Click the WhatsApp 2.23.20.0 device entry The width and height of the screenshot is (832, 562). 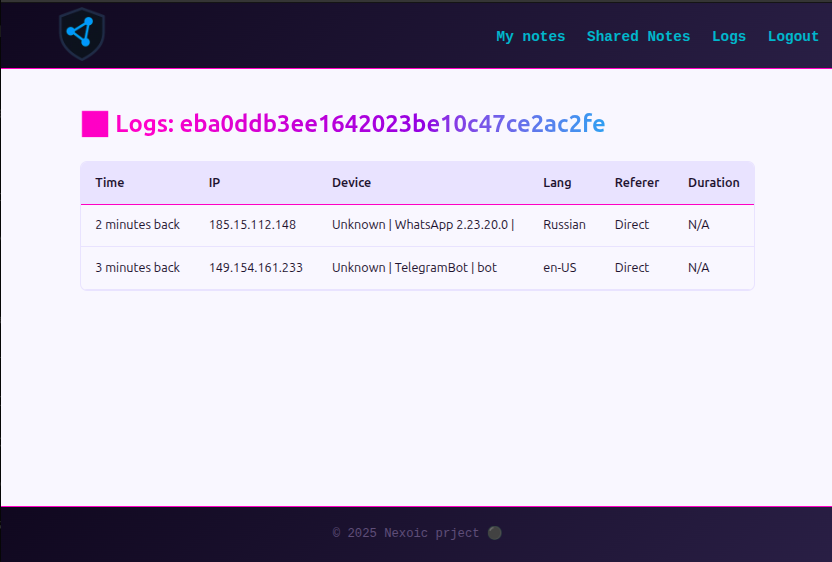tap(422, 225)
